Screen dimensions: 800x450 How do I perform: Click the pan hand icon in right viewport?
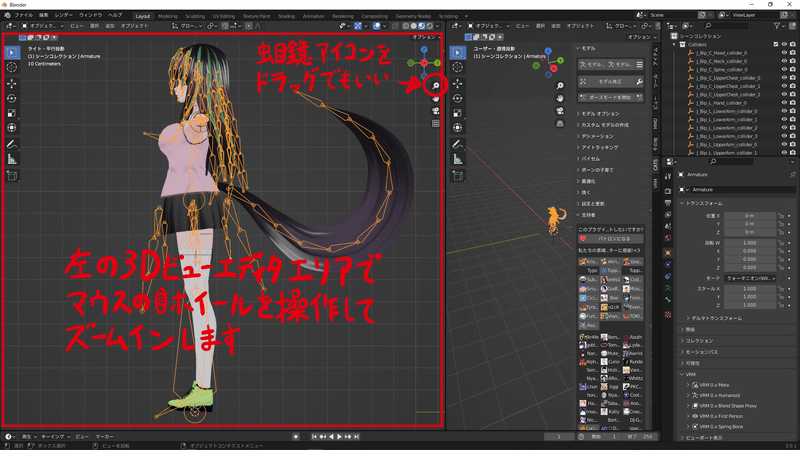point(560,98)
